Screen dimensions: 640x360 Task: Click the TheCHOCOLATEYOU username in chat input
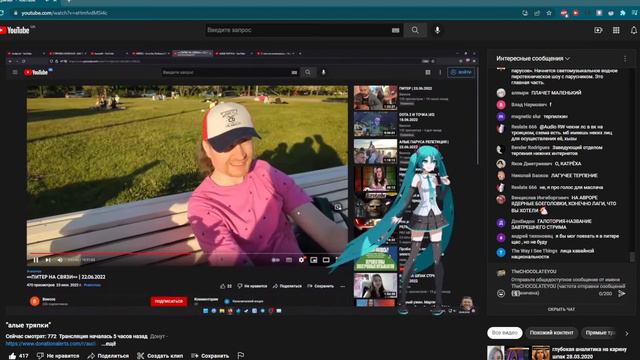[533, 271]
